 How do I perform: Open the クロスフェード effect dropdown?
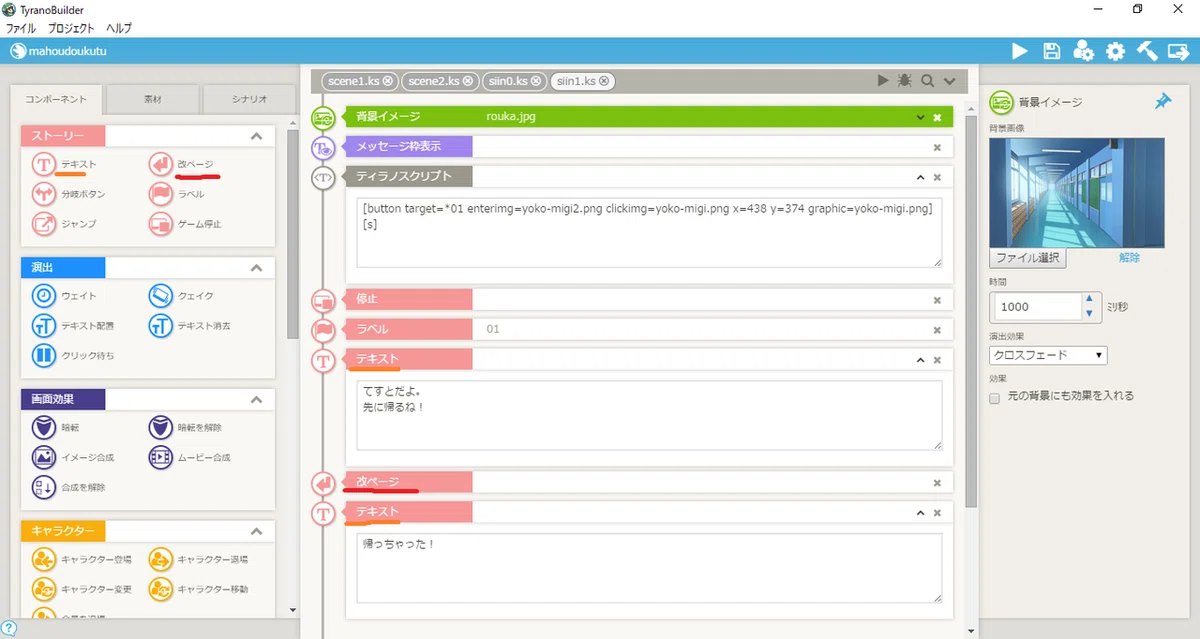pyautogui.click(x=1048, y=355)
